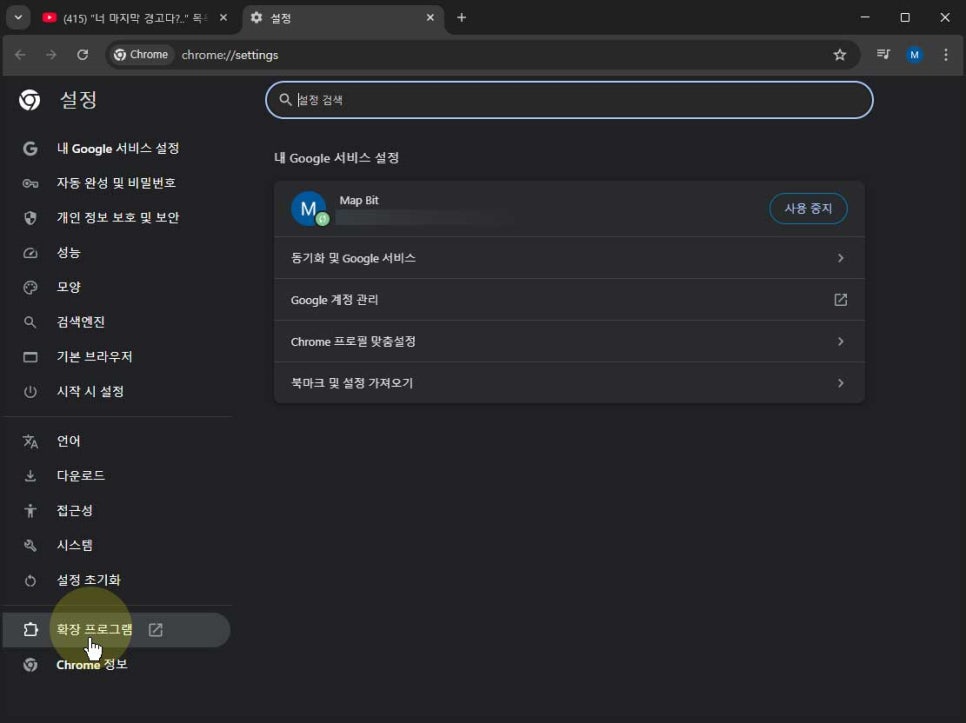Open Chrome 정보 about page

point(91,664)
